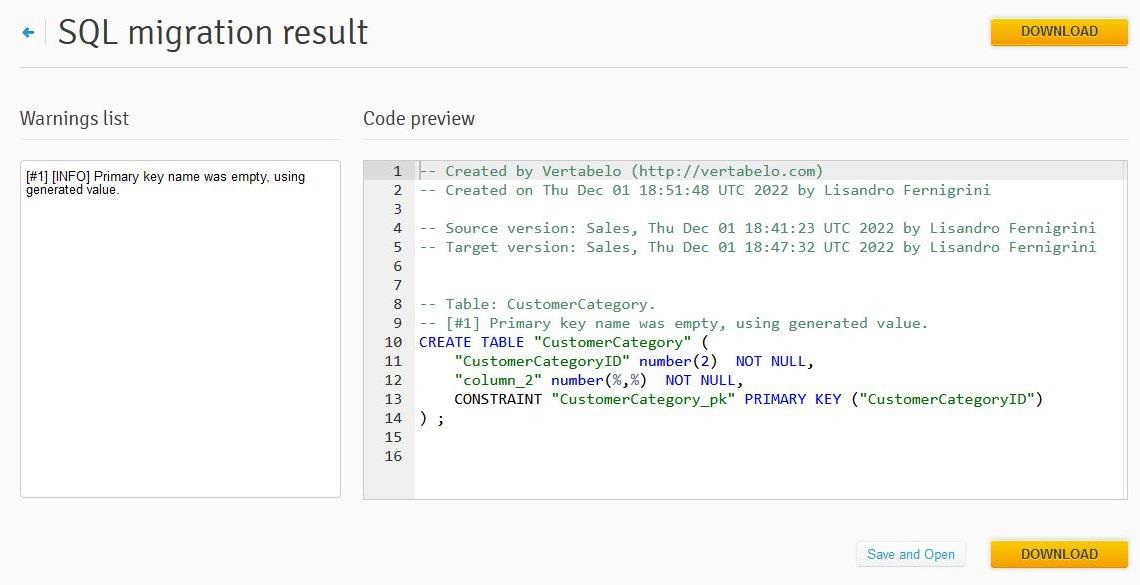
Task: Click line number 1 in the code gutter
Action: click(397, 171)
